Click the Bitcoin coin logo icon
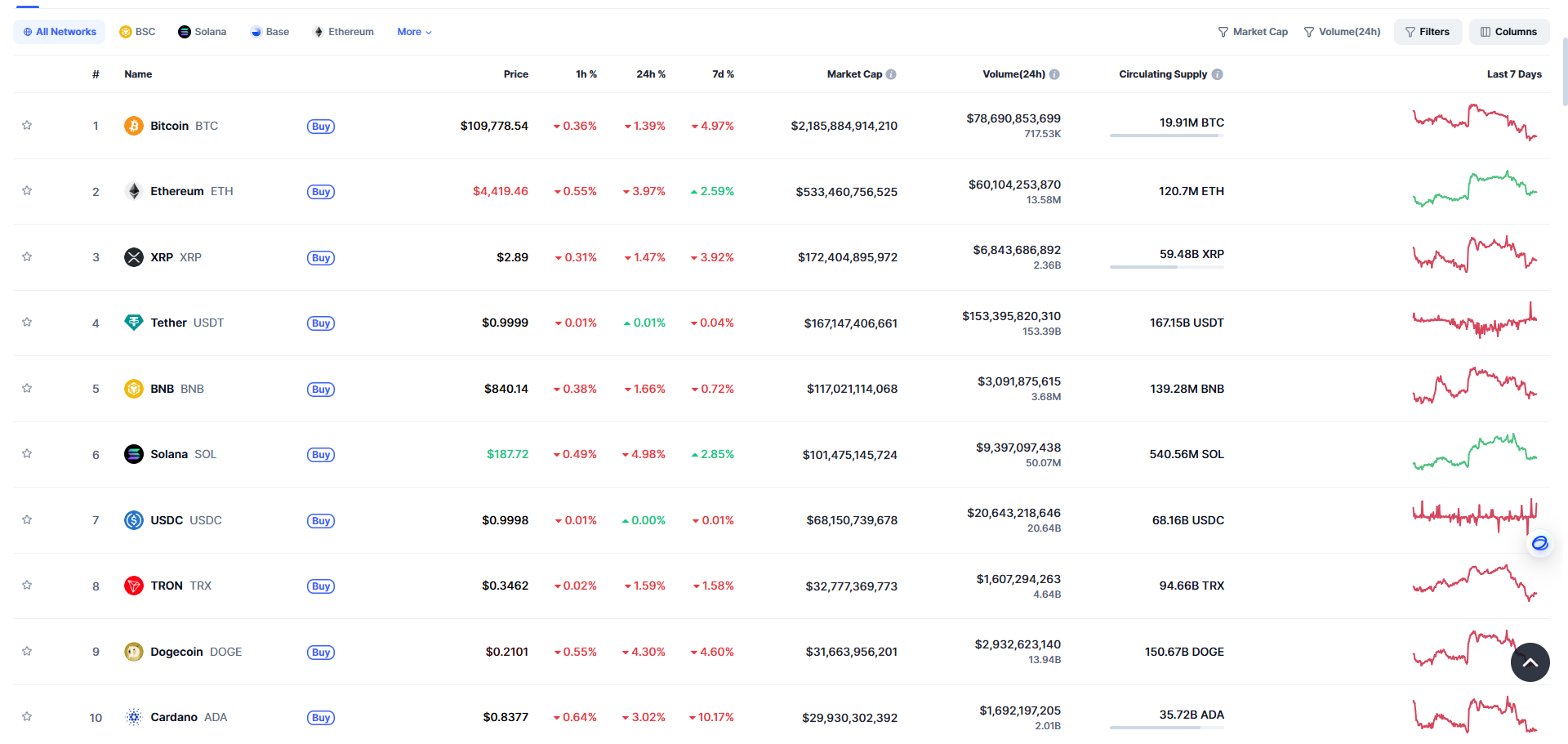Image resolution: width=1568 pixels, height=744 pixels. pos(134,126)
